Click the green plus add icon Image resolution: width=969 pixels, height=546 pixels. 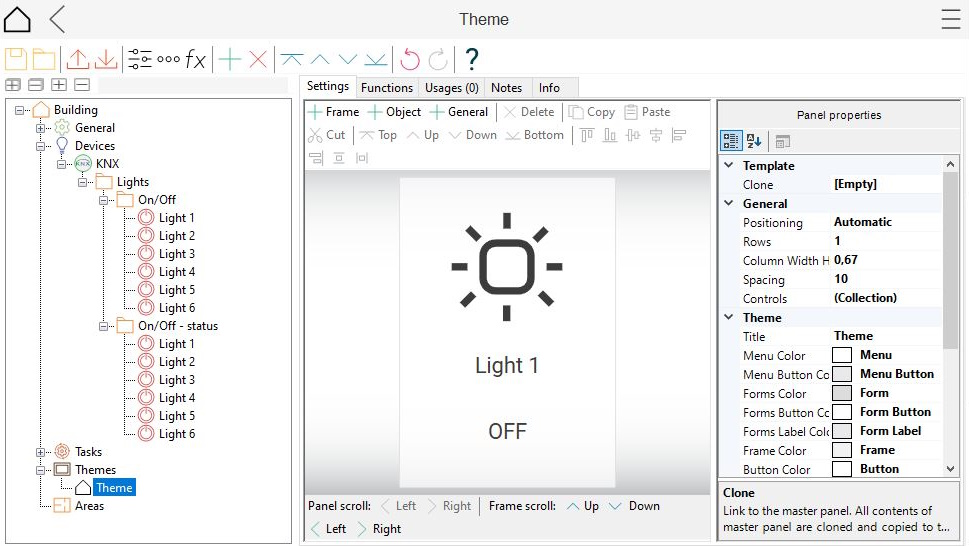(x=229, y=59)
